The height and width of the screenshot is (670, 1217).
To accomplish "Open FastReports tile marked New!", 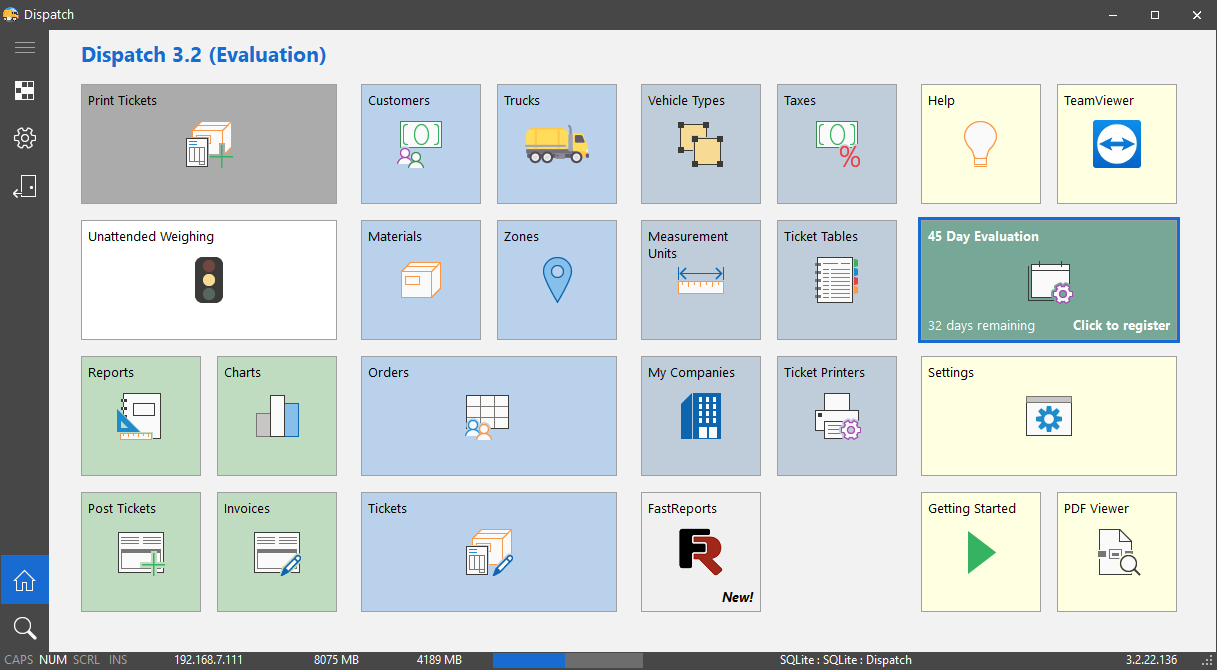I will (x=700, y=552).
